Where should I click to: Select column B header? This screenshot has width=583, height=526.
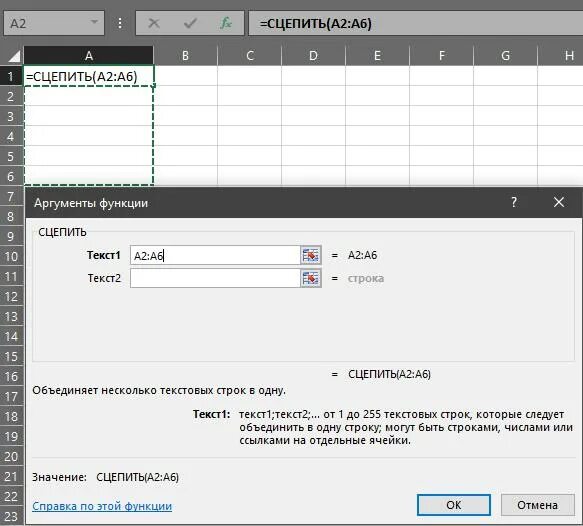click(185, 56)
